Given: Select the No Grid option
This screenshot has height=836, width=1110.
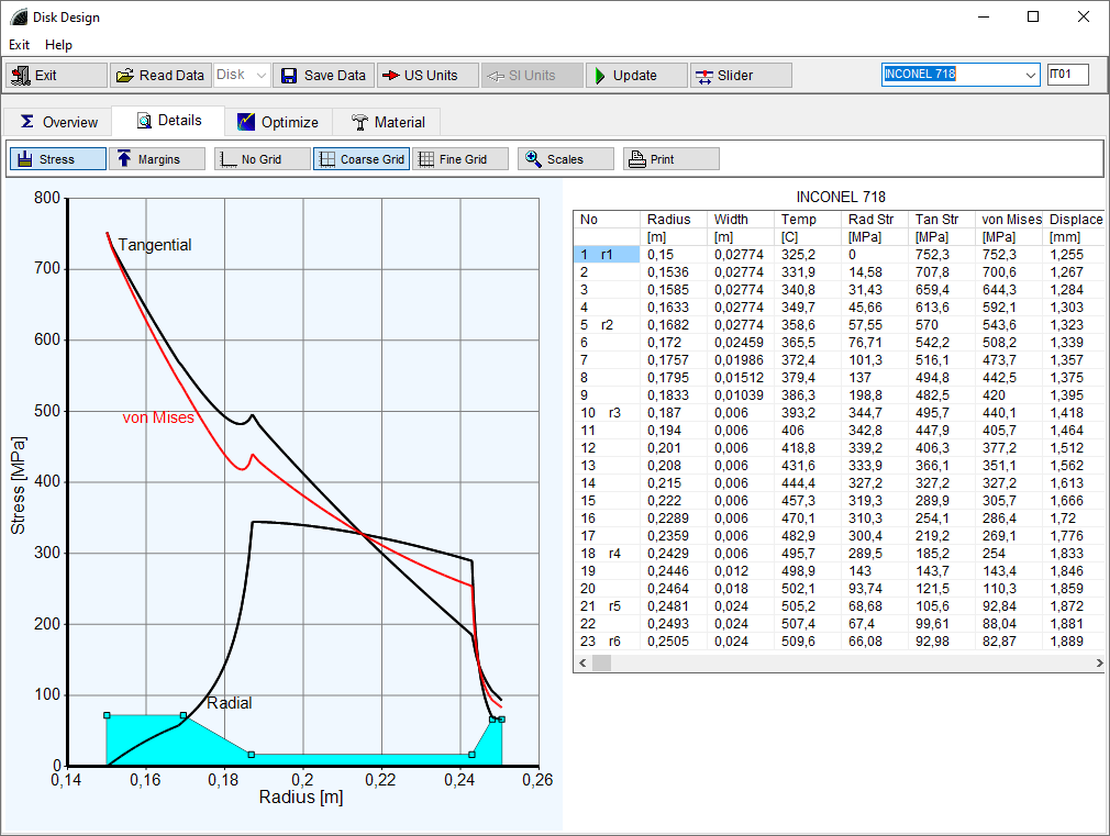Looking at the screenshot, I should click(x=263, y=159).
